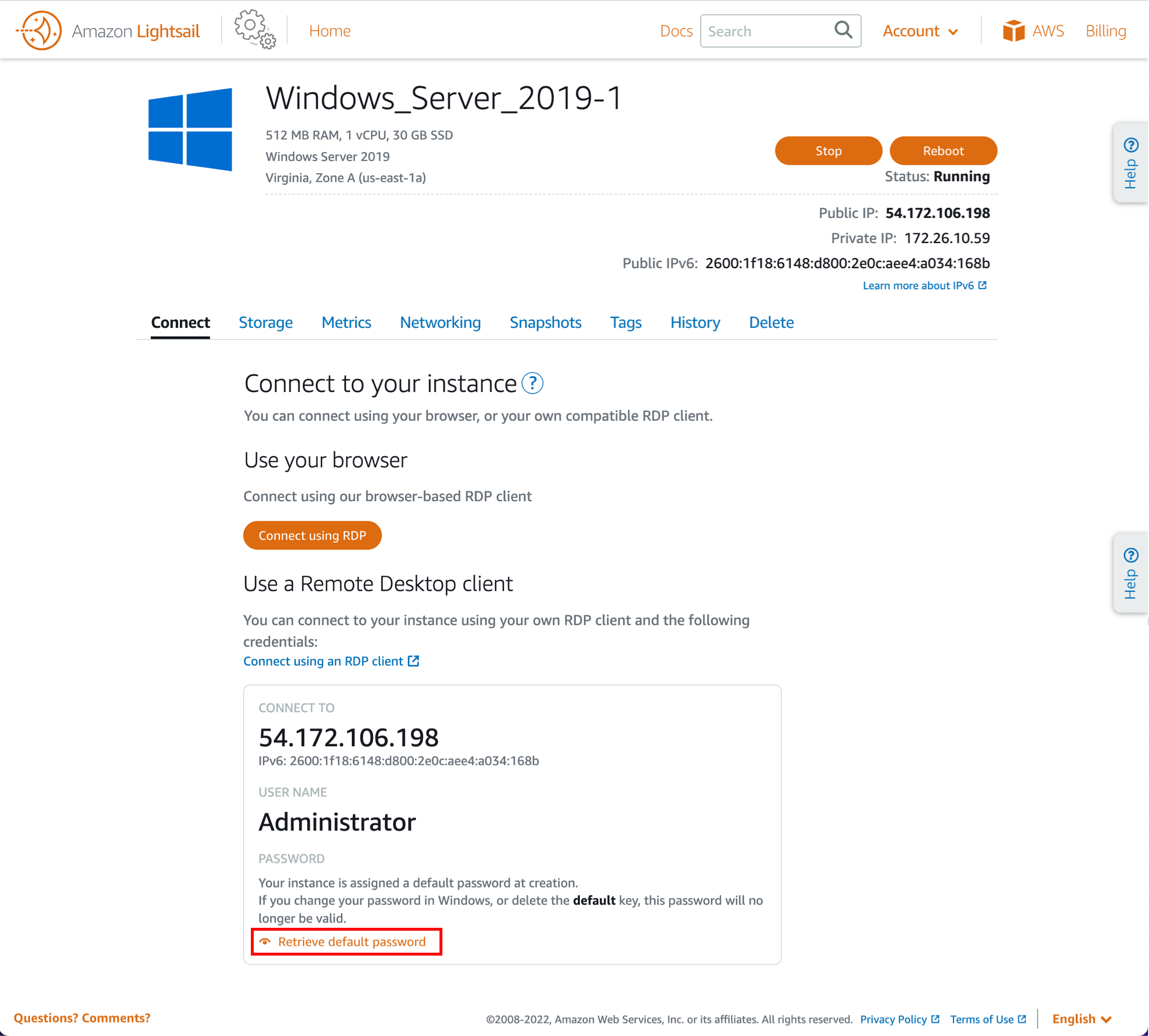Image resolution: width=1149 pixels, height=1036 pixels.
Task: Switch to the Metrics tab
Action: coord(346,322)
